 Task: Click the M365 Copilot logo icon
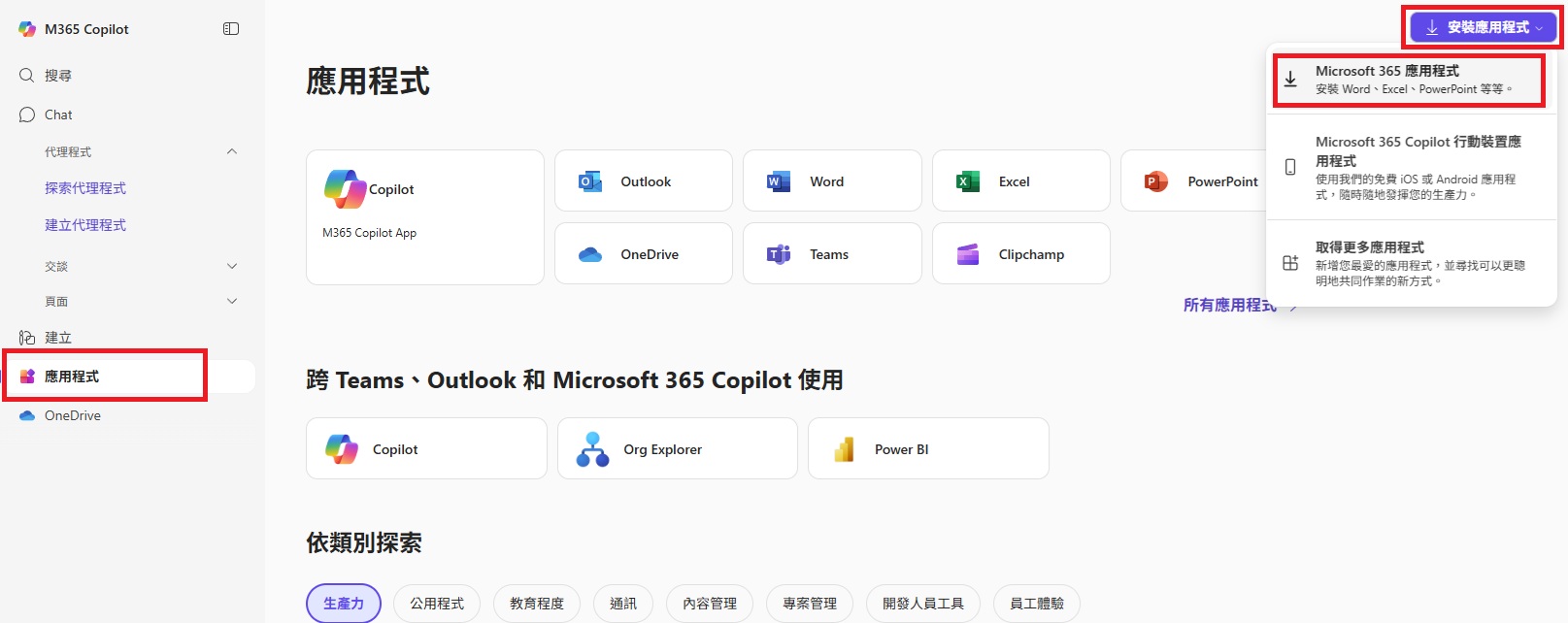pos(27,29)
